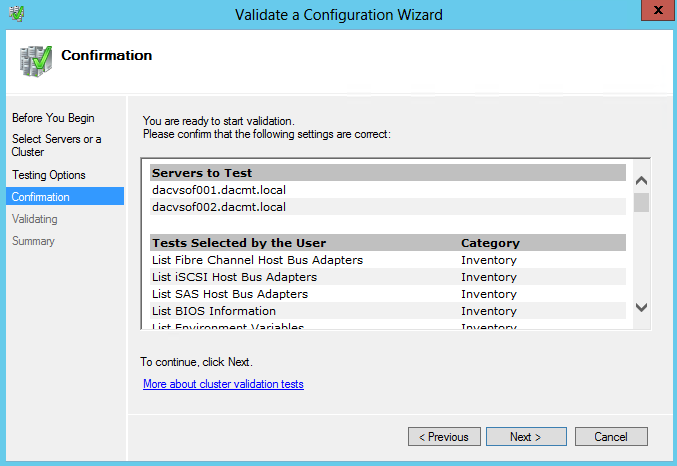
Task: Click the wizard title bar icon
Action: [x=16, y=14]
